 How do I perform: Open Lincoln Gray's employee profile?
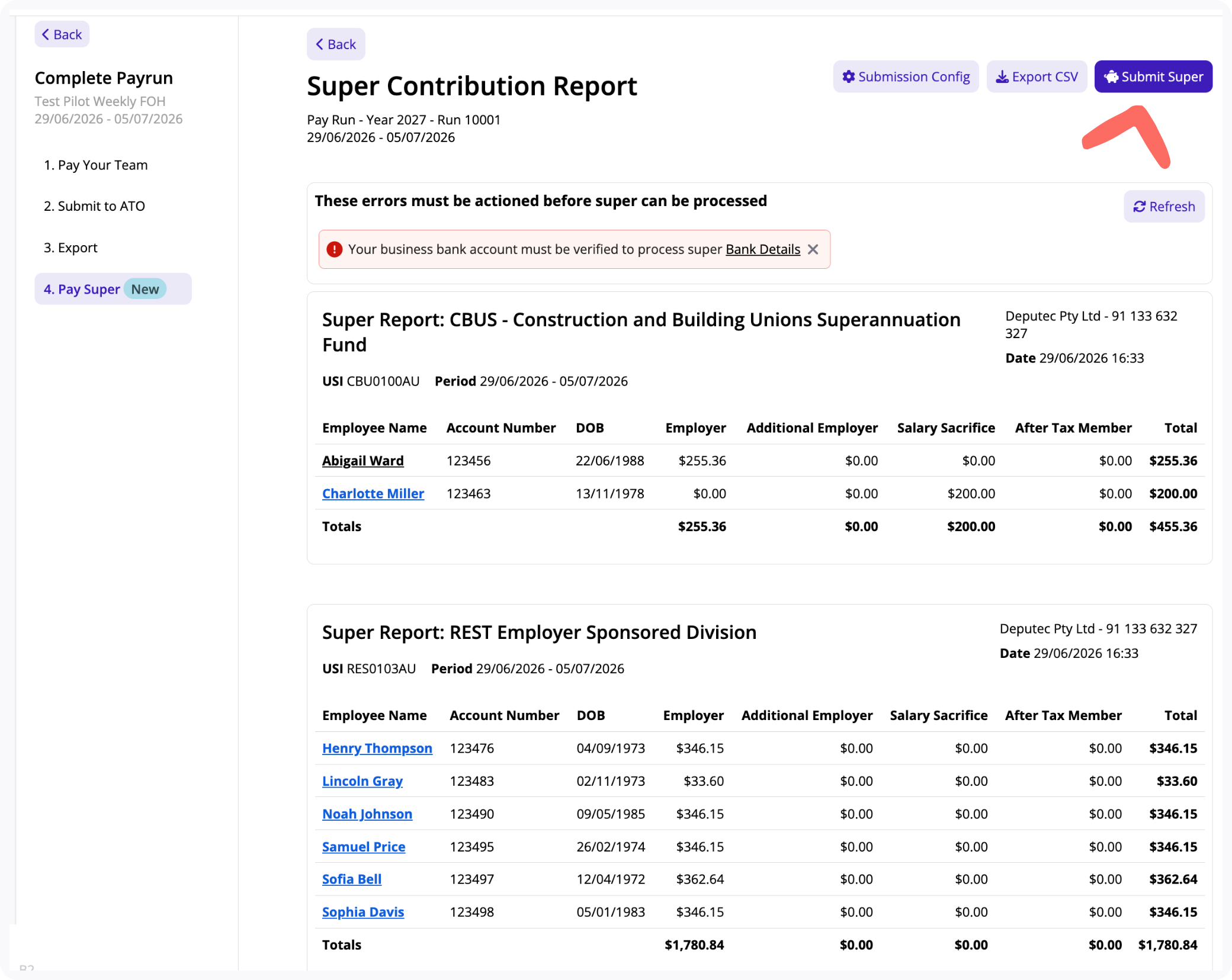[362, 781]
